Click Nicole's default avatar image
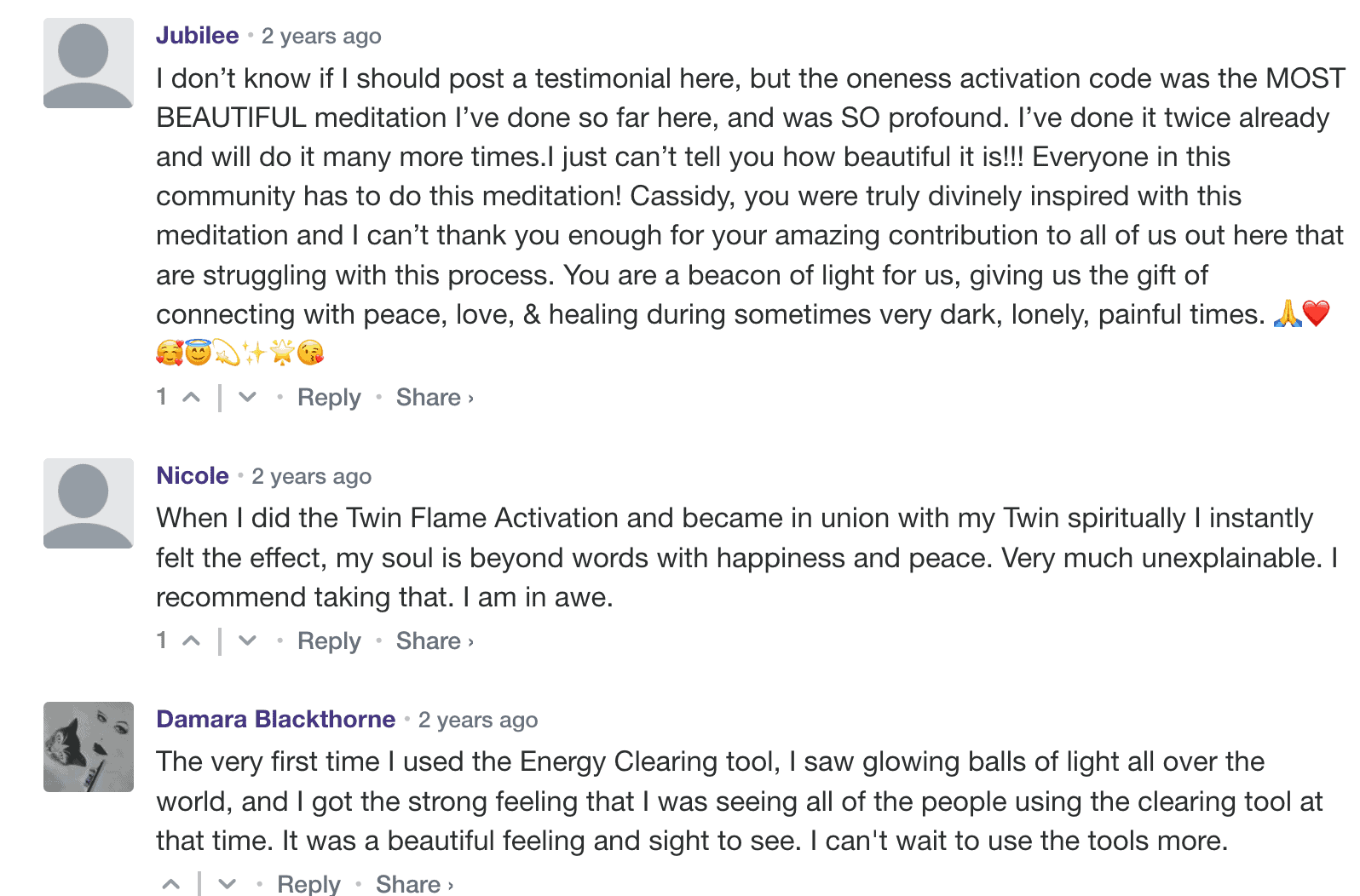 pyautogui.click(x=89, y=503)
